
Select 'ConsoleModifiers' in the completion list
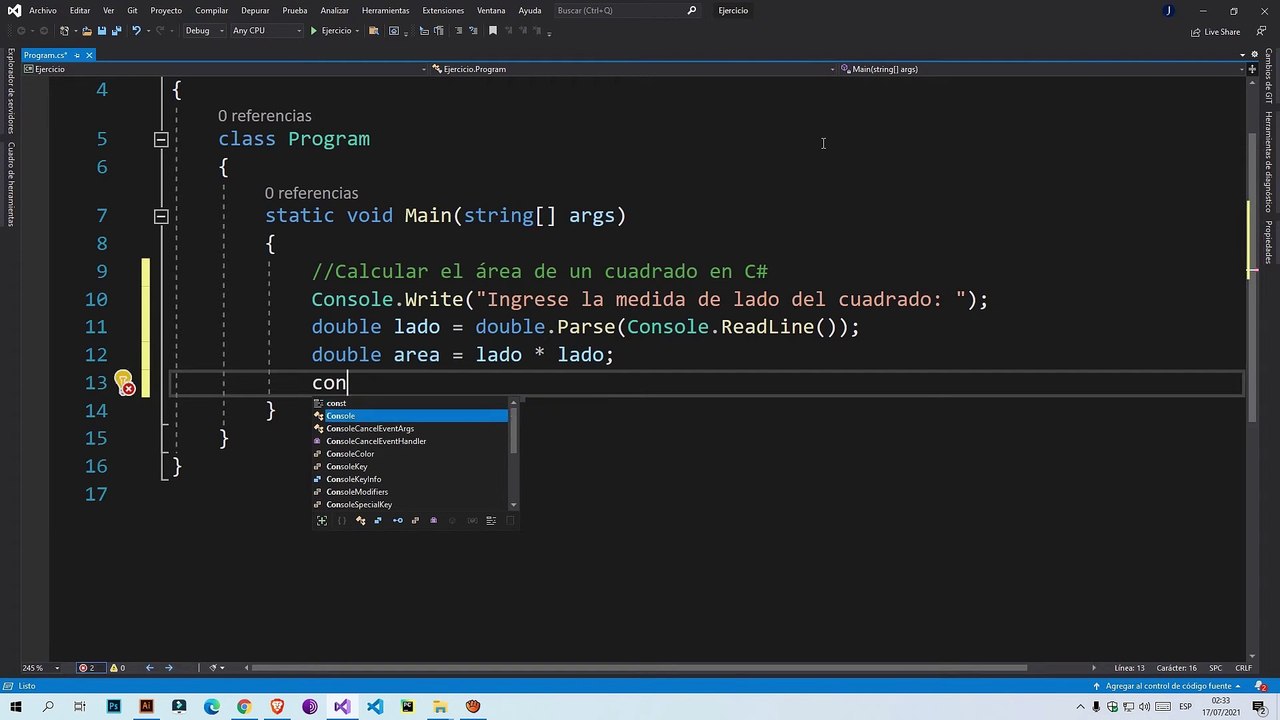coord(410,492)
